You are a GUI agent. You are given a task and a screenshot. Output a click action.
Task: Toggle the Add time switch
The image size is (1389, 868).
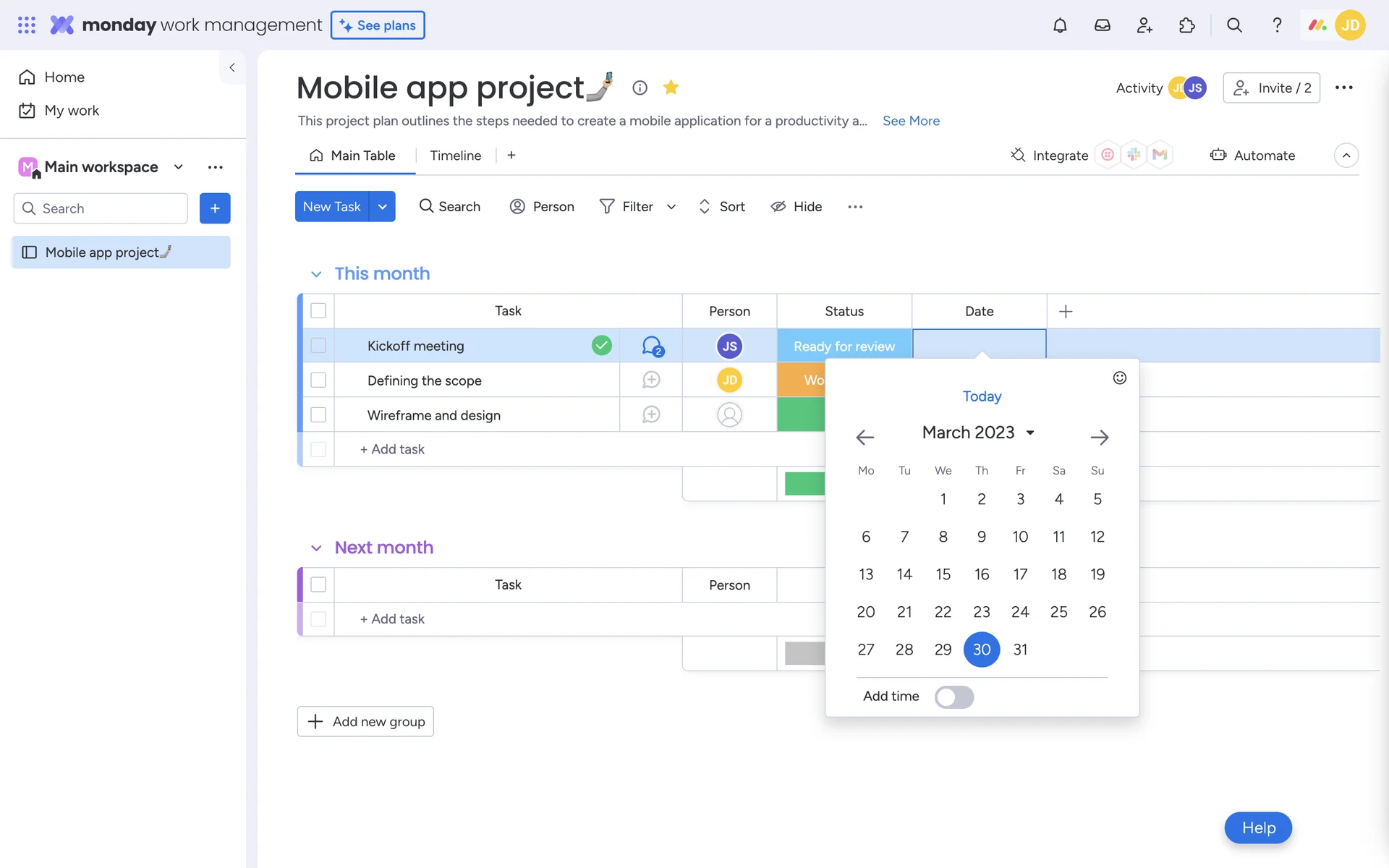[953, 697]
